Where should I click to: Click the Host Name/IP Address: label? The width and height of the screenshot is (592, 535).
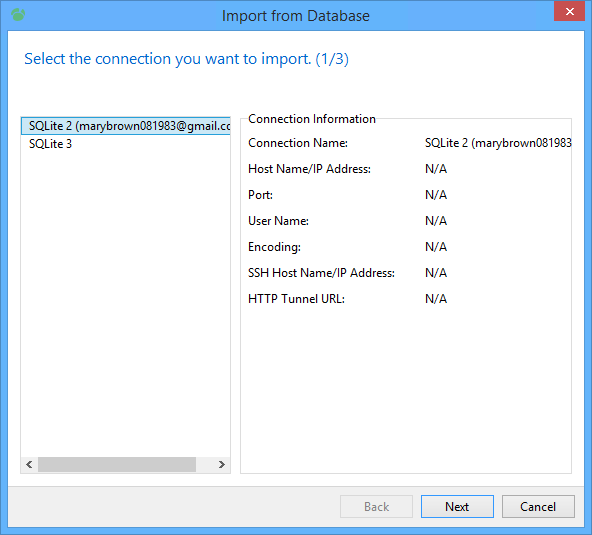click(309, 169)
